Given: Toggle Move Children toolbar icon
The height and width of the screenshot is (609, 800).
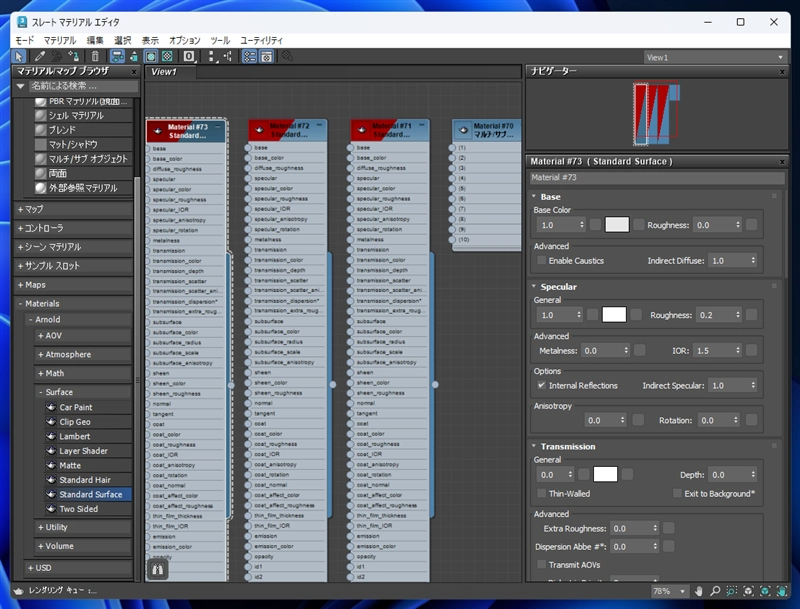Looking at the screenshot, I should pos(117,57).
